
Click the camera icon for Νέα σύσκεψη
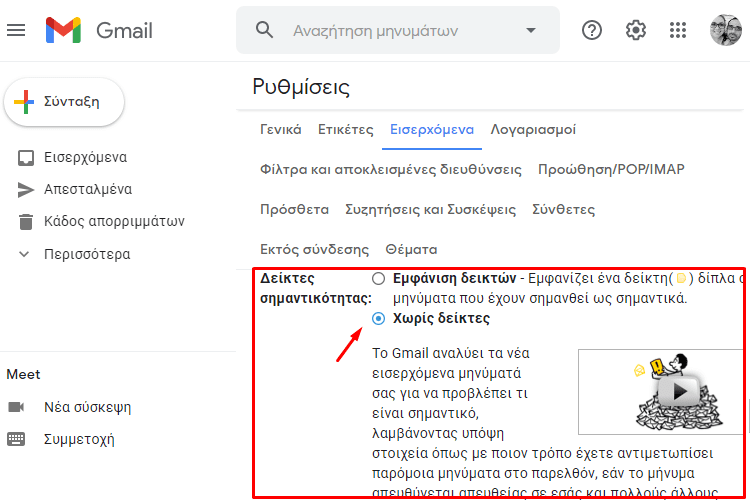click(x=16, y=407)
